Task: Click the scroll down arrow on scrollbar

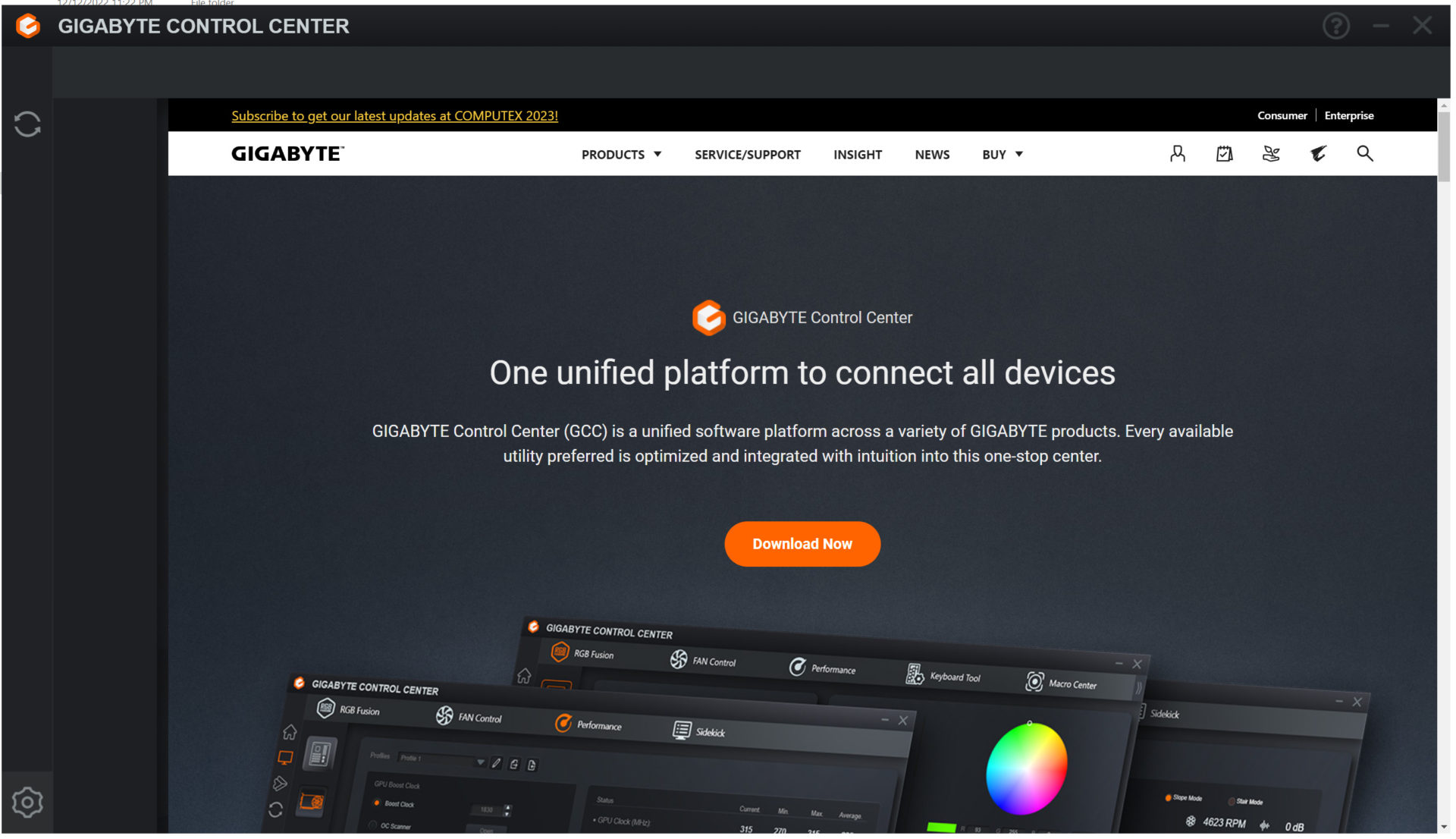Action: [1443, 827]
